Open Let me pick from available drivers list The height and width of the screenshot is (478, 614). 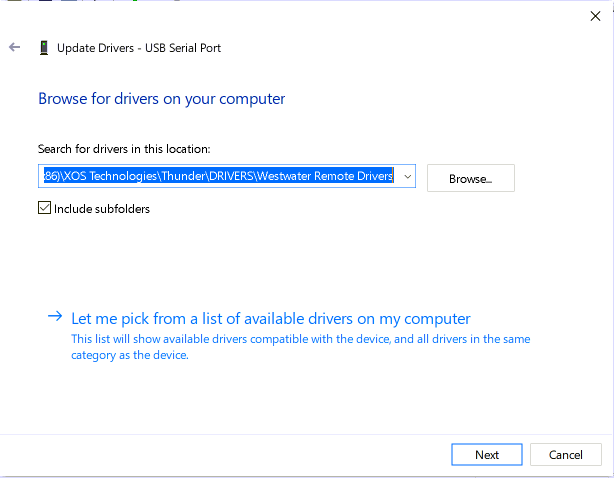coord(270,319)
